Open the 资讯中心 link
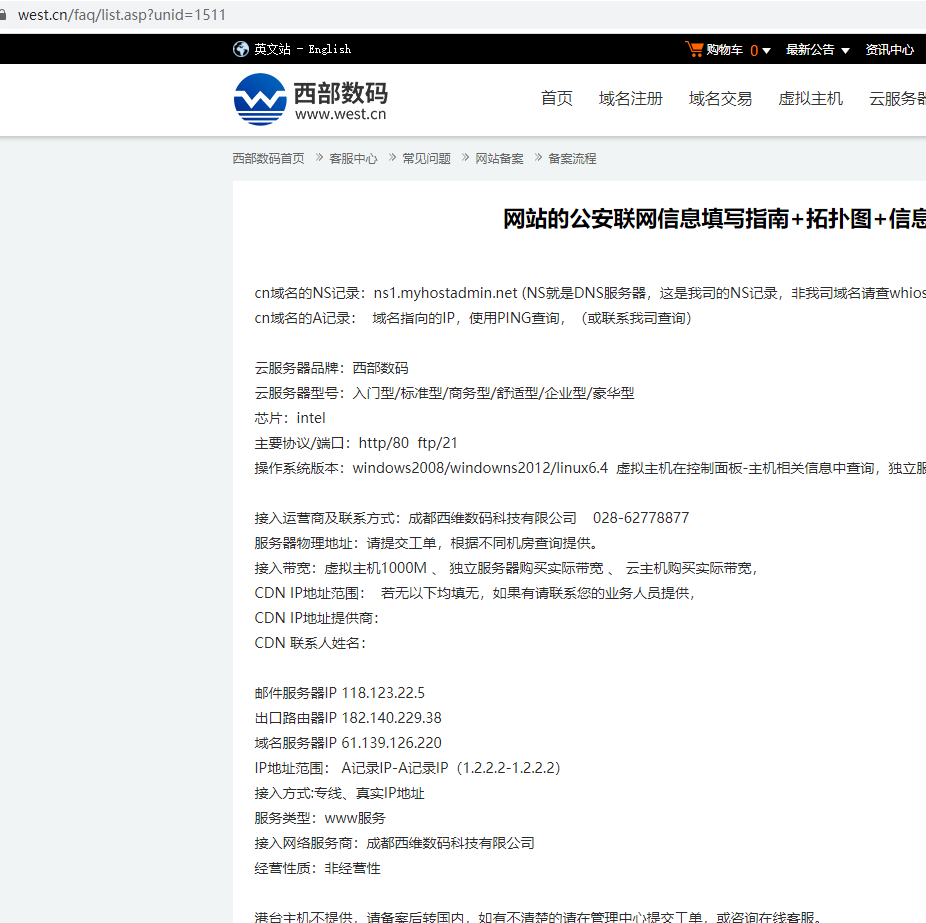The width and height of the screenshot is (926, 923). click(x=889, y=49)
